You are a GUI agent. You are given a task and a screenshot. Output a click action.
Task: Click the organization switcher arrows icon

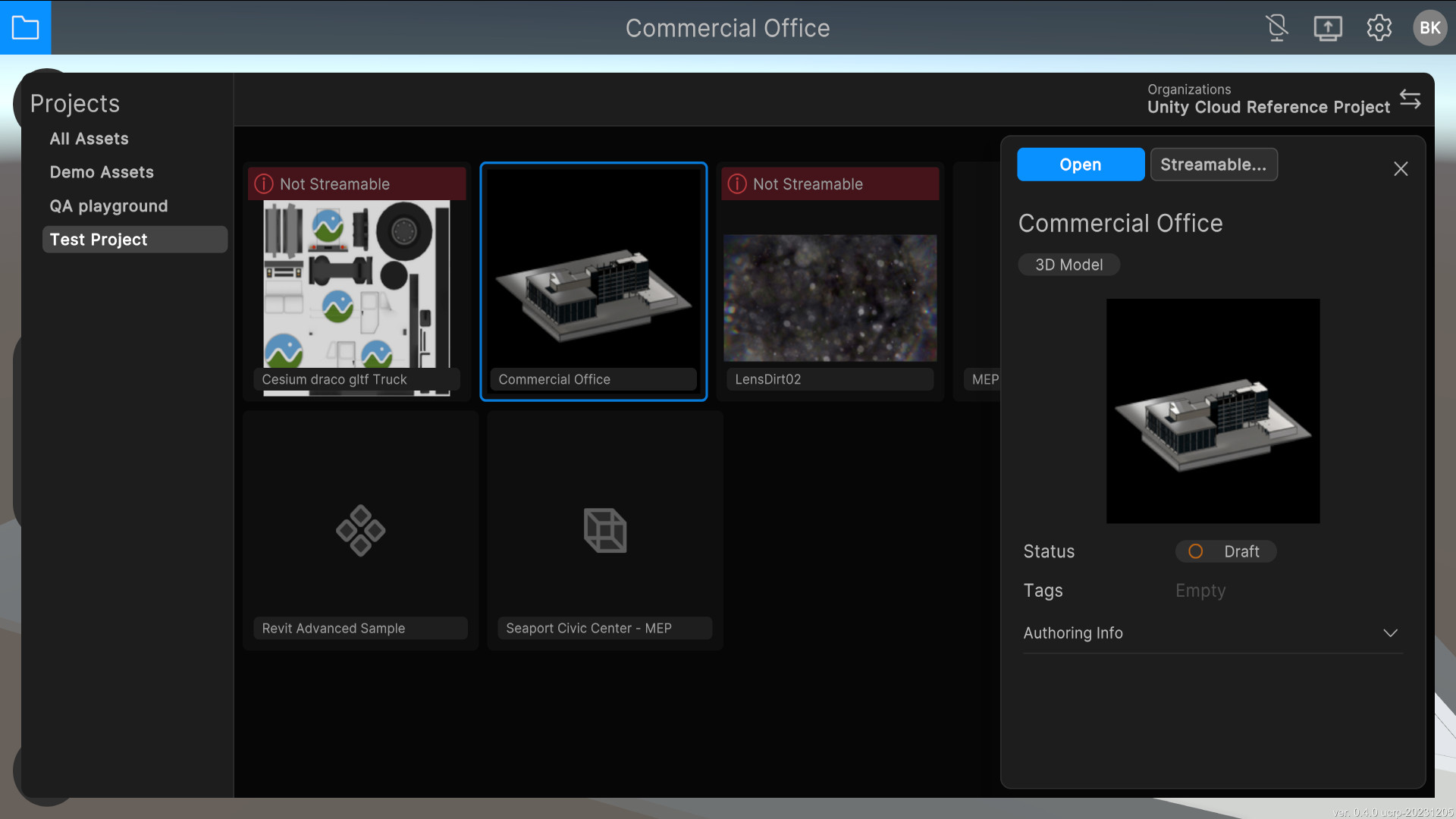click(1411, 99)
